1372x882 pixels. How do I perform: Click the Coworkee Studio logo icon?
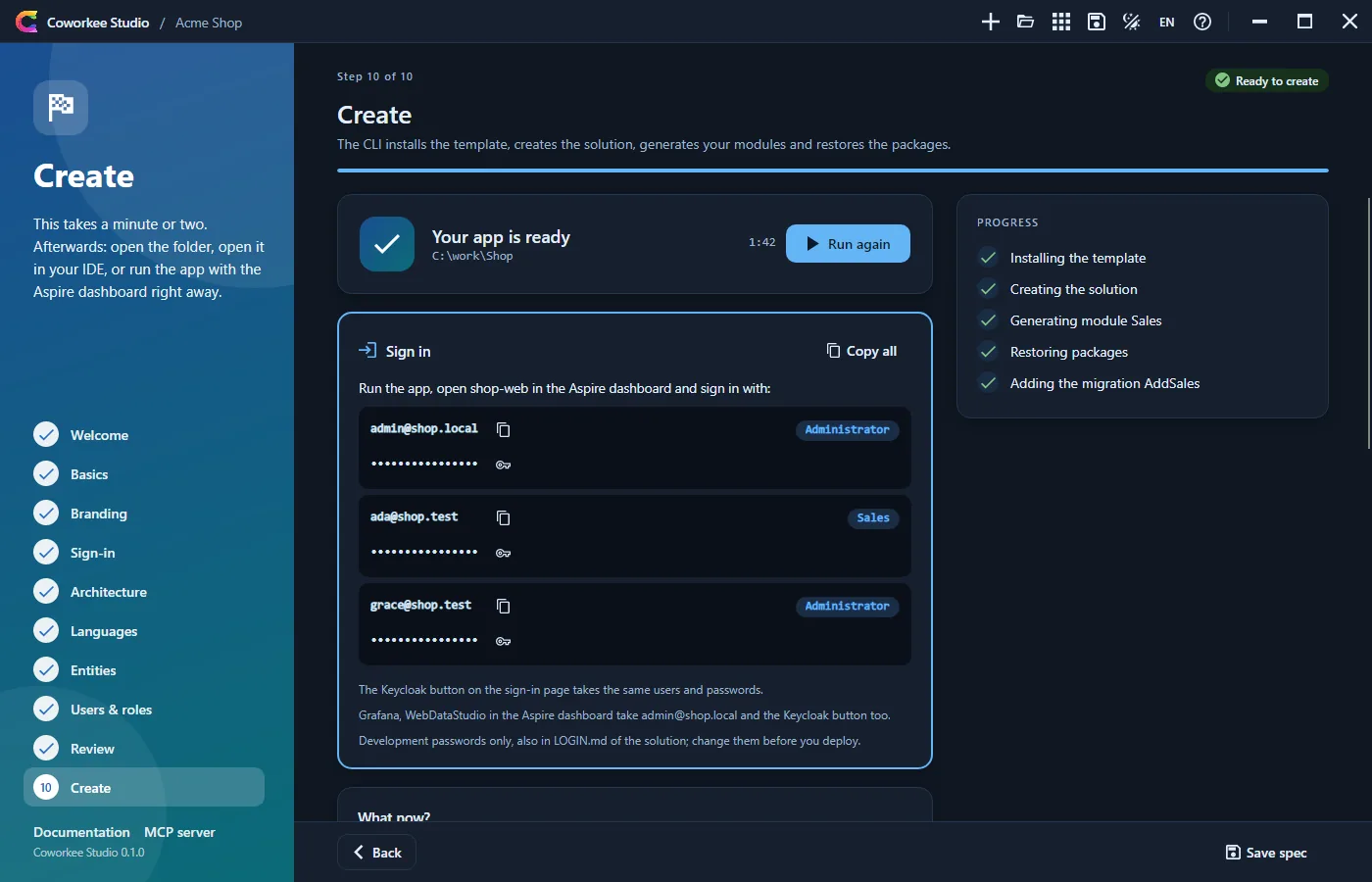pos(26,22)
